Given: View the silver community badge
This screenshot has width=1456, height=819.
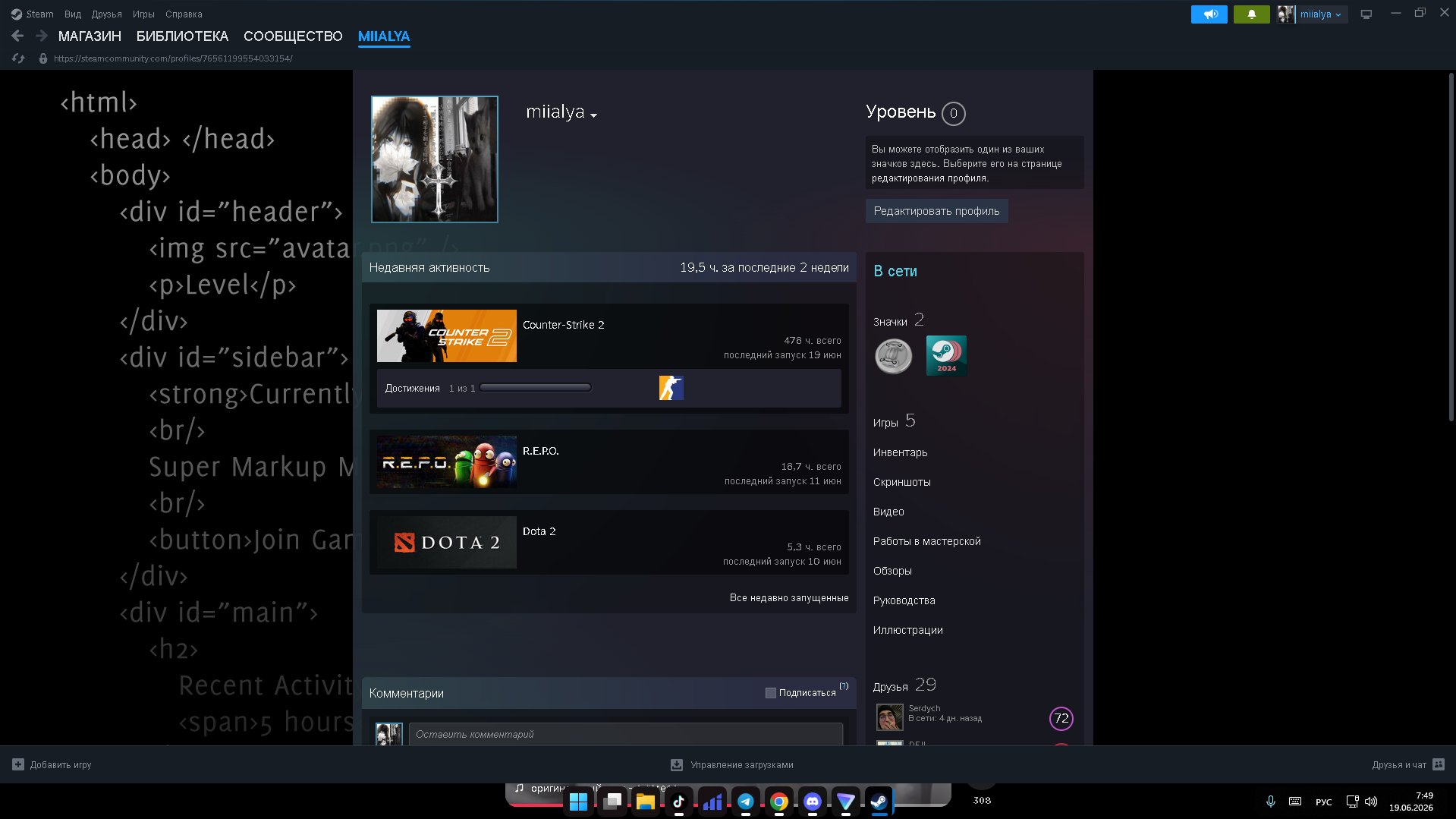Looking at the screenshot, I should [x=893, y=356].
